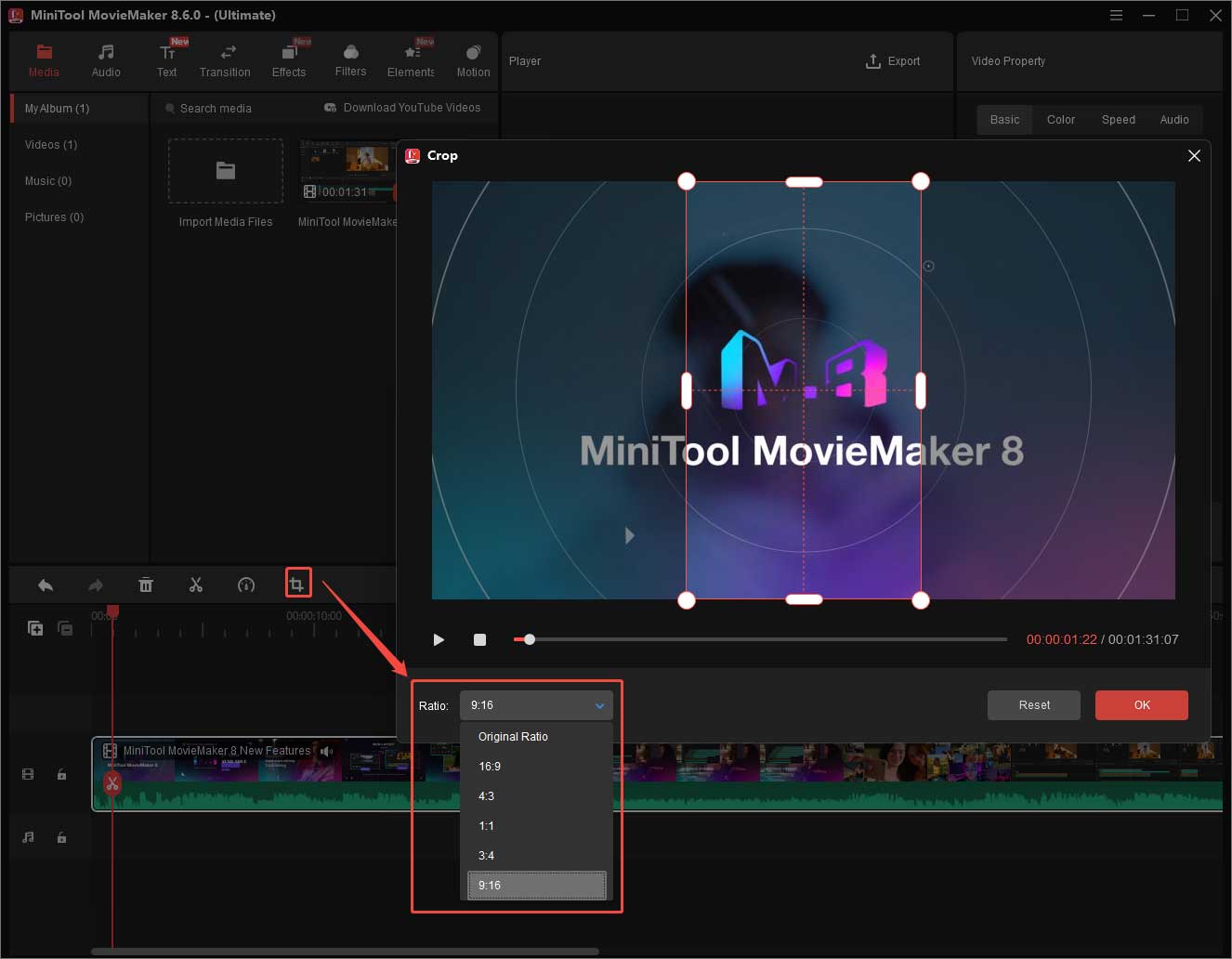The height and width of the screenshot is (959, 1232).
Task: Click the OK button
Action: [1142, 705]
